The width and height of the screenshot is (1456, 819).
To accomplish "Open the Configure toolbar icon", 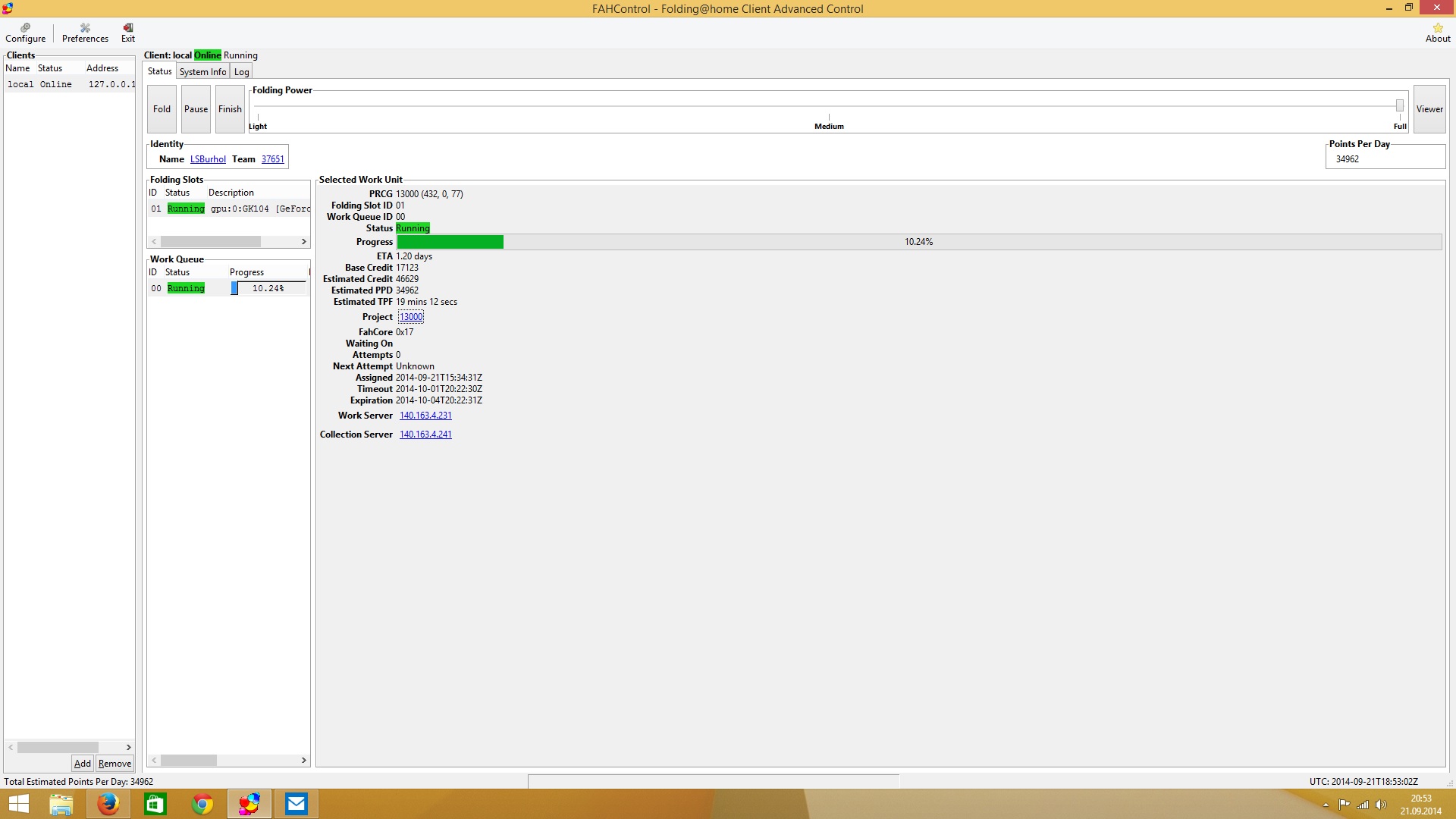I will tap(25, 33).
